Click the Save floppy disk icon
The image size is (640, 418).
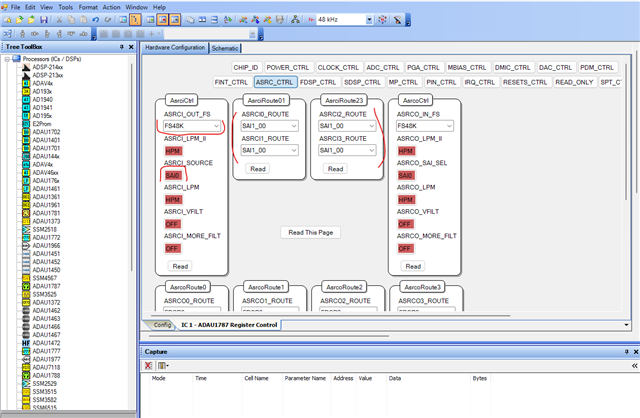click(x=44, y=20)
